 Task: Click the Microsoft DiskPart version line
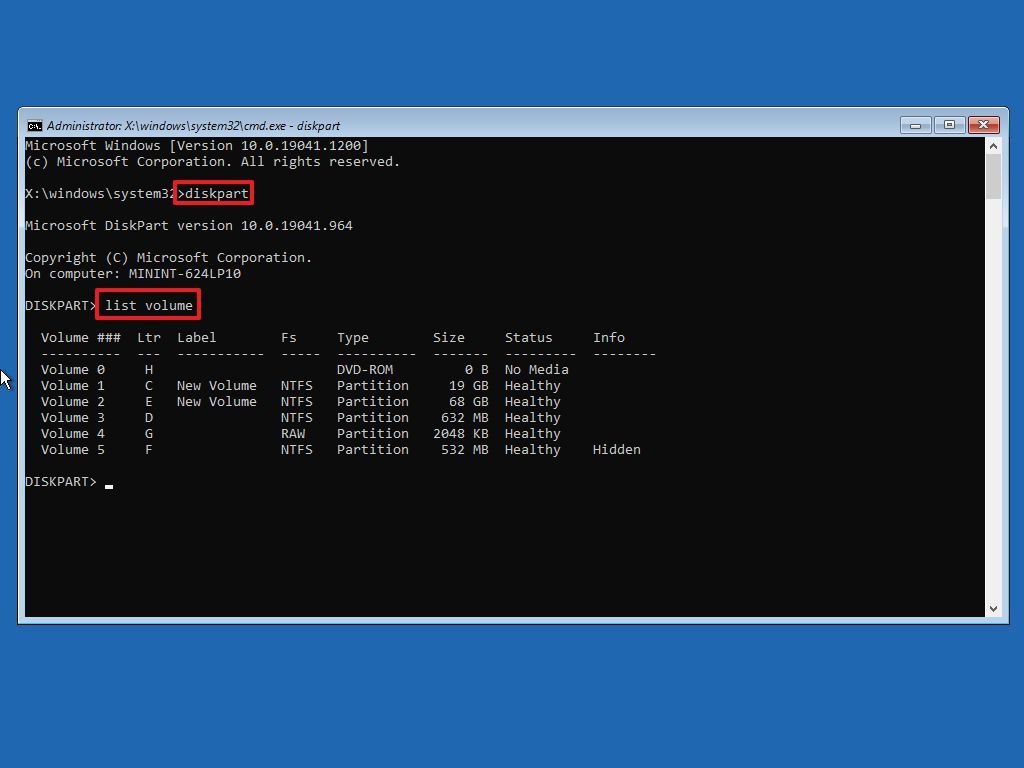coord(188,225)
